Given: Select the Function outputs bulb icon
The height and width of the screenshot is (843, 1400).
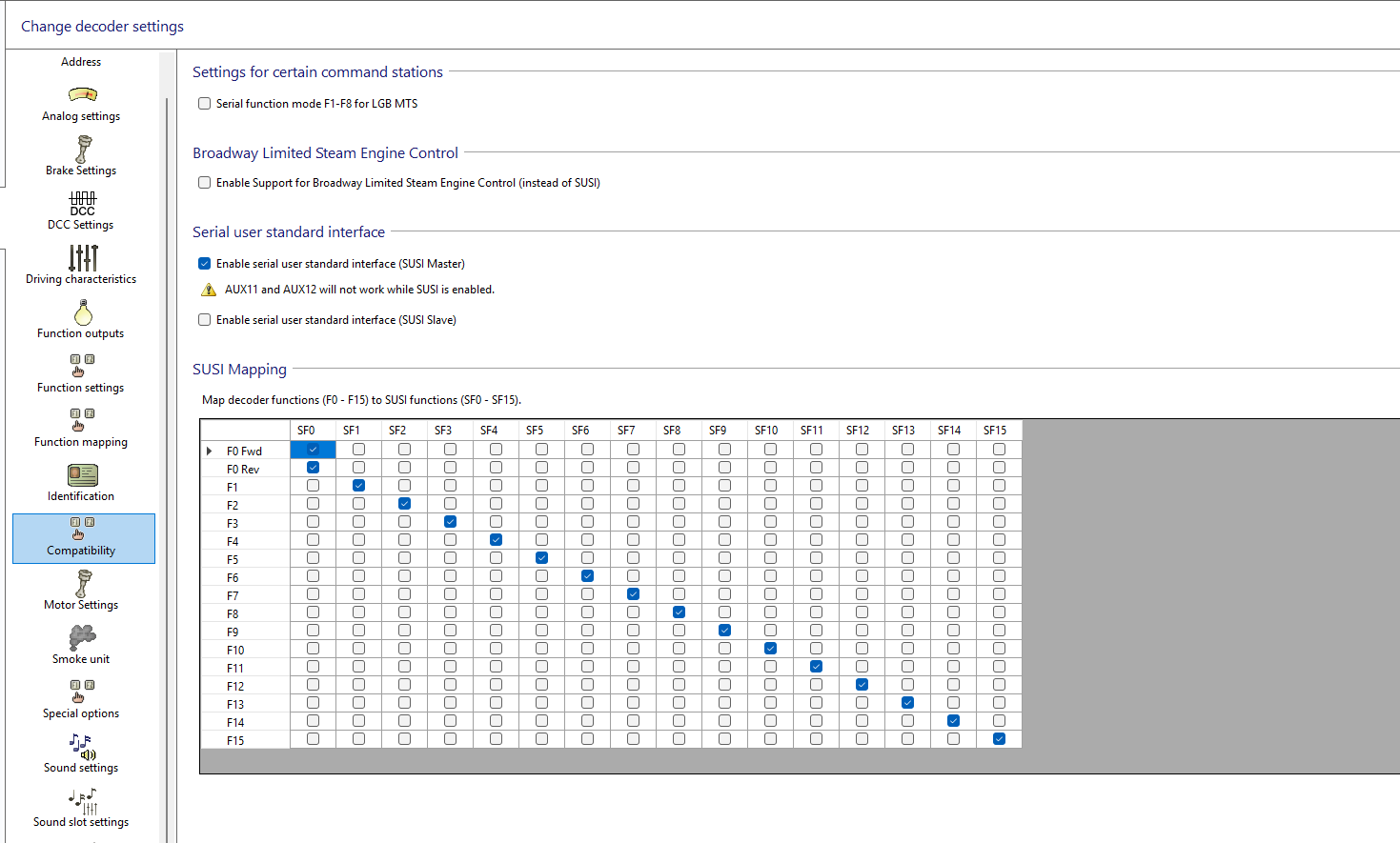Looking at the screenshot, I should click(x=83, y=312).
